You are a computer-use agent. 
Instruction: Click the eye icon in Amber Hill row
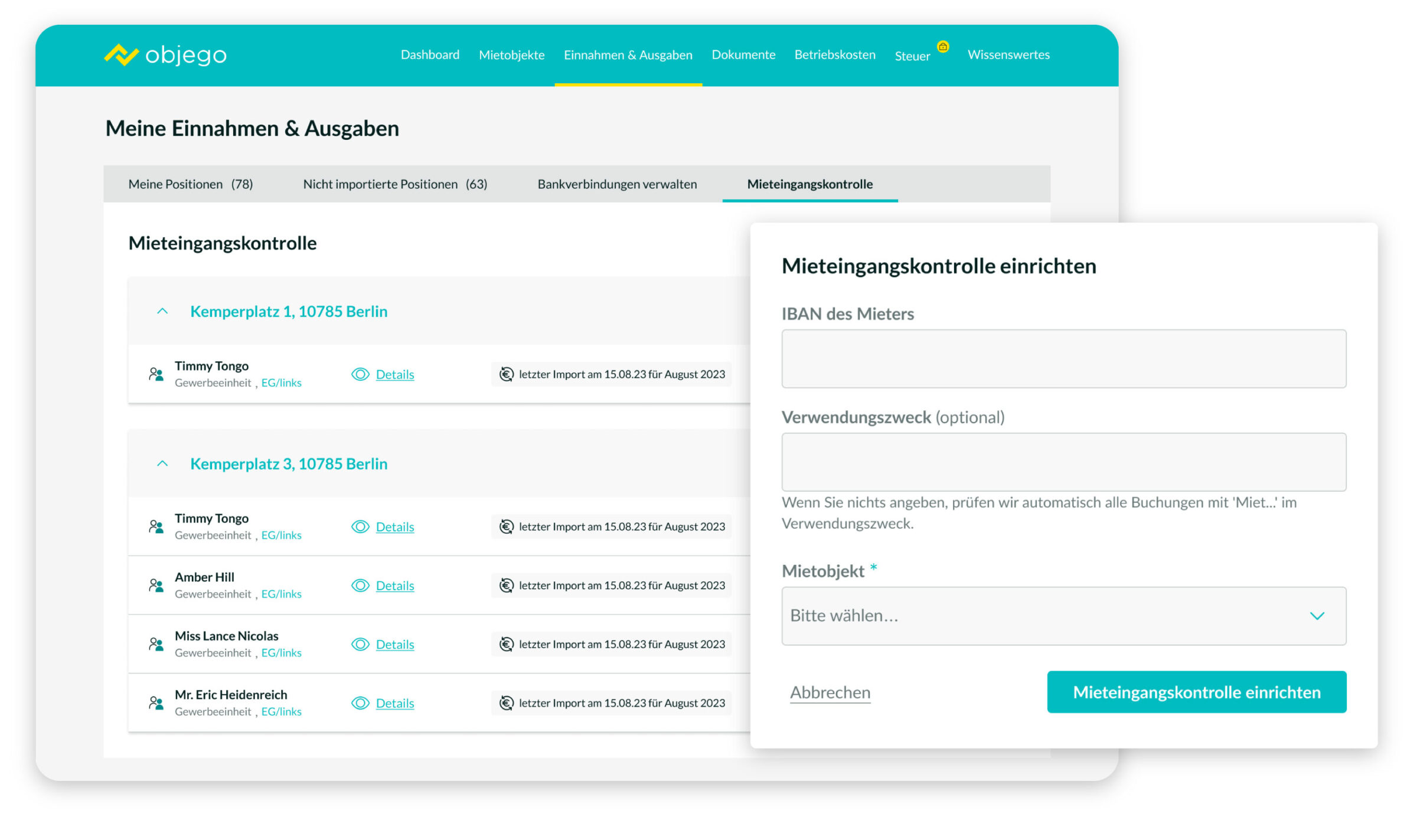click(360, 585)
